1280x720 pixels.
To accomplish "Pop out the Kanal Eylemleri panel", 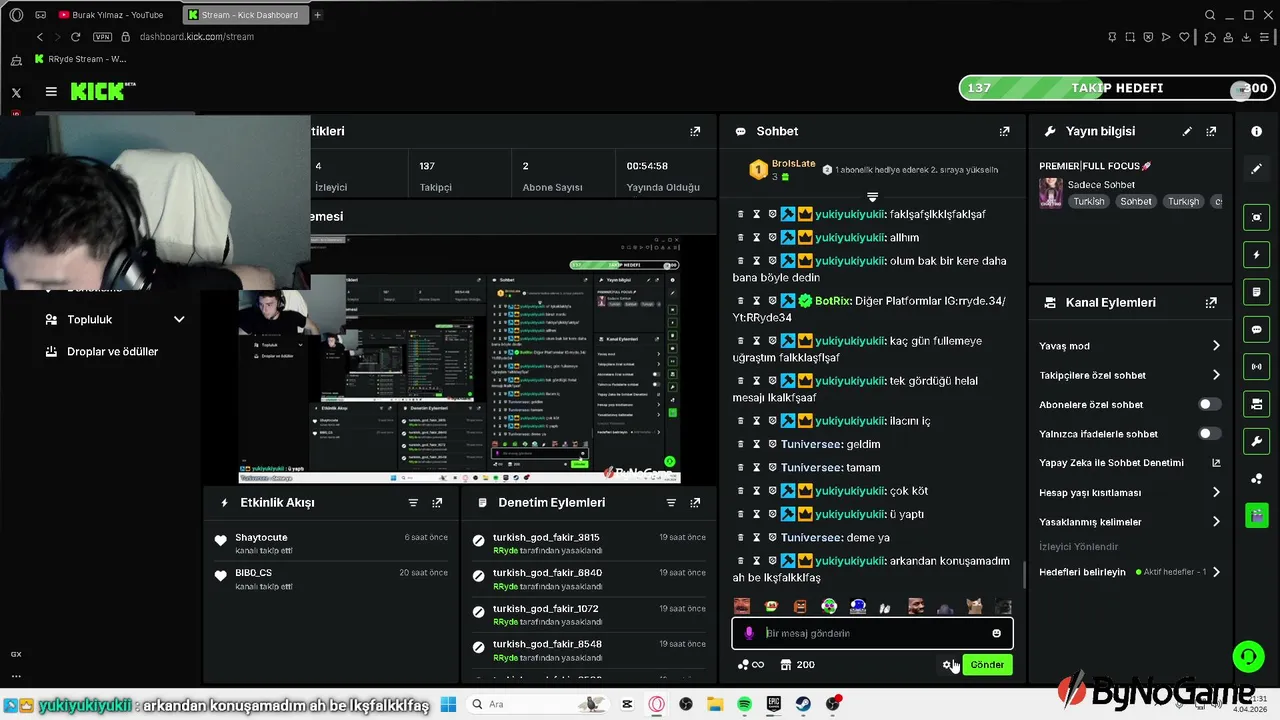I will point(1211,302).
